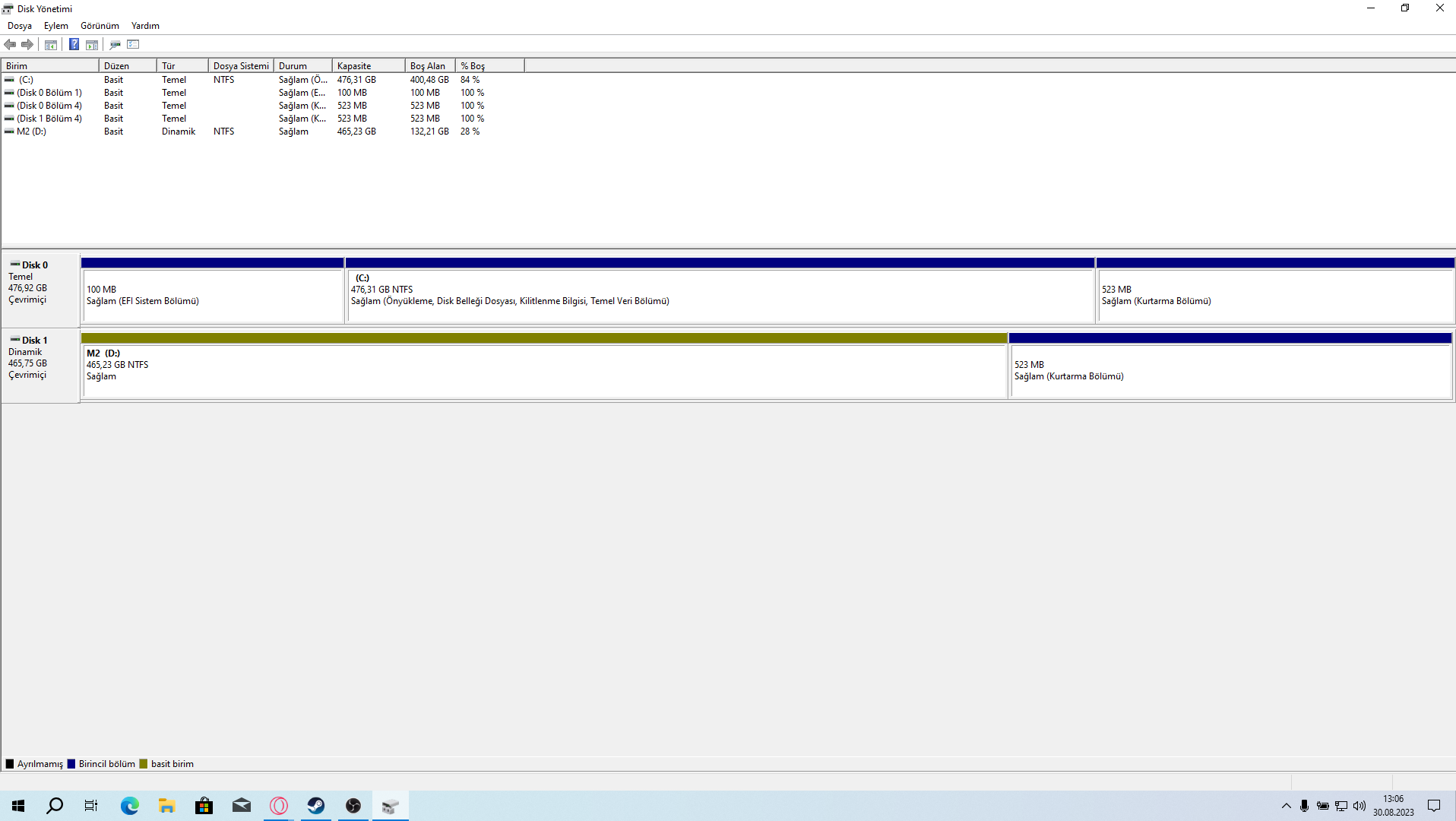Open File Explorer from the taskbar

(167, 806)
